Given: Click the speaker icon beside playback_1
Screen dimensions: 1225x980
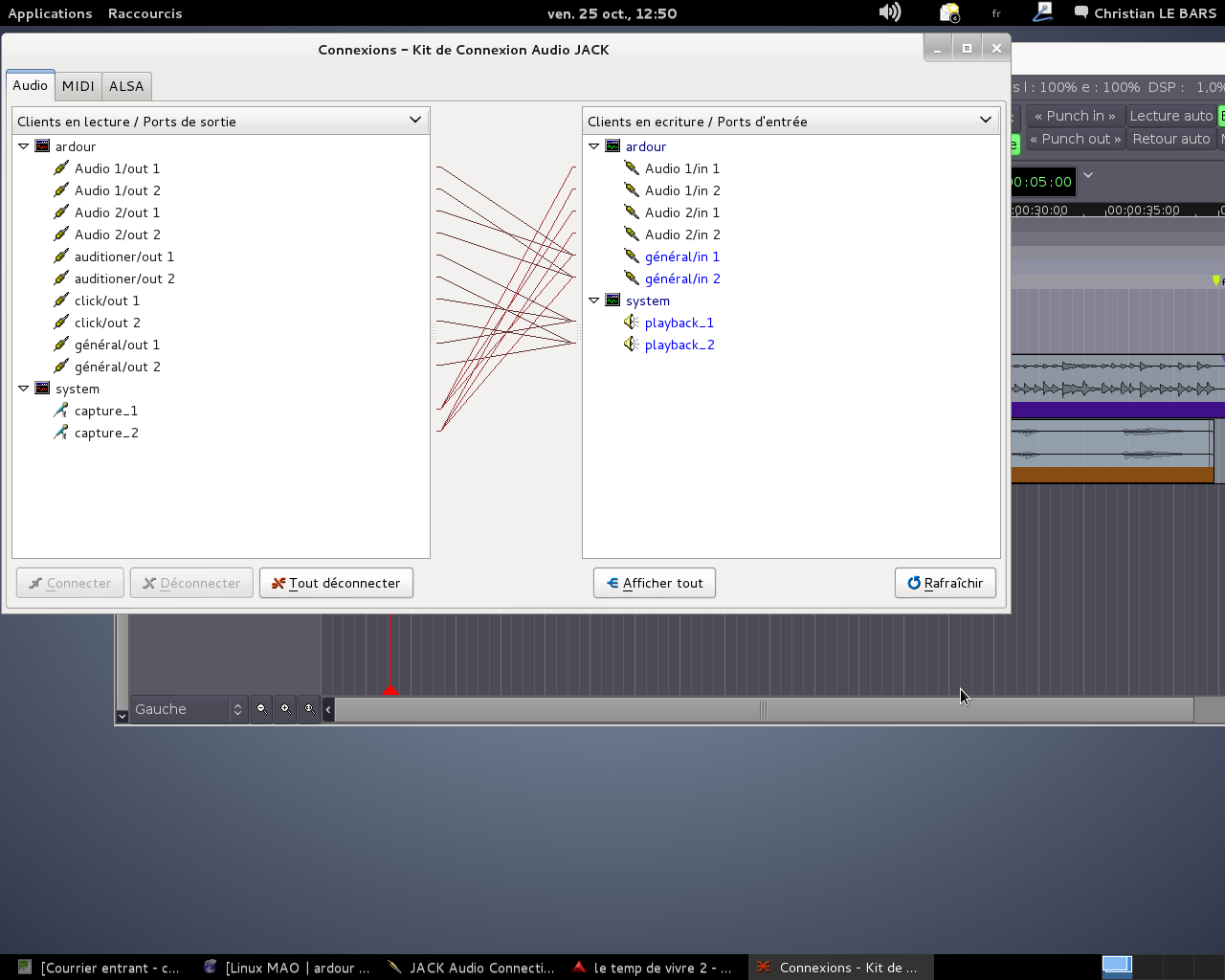Looking at the screenshot, I should [632, 323].
